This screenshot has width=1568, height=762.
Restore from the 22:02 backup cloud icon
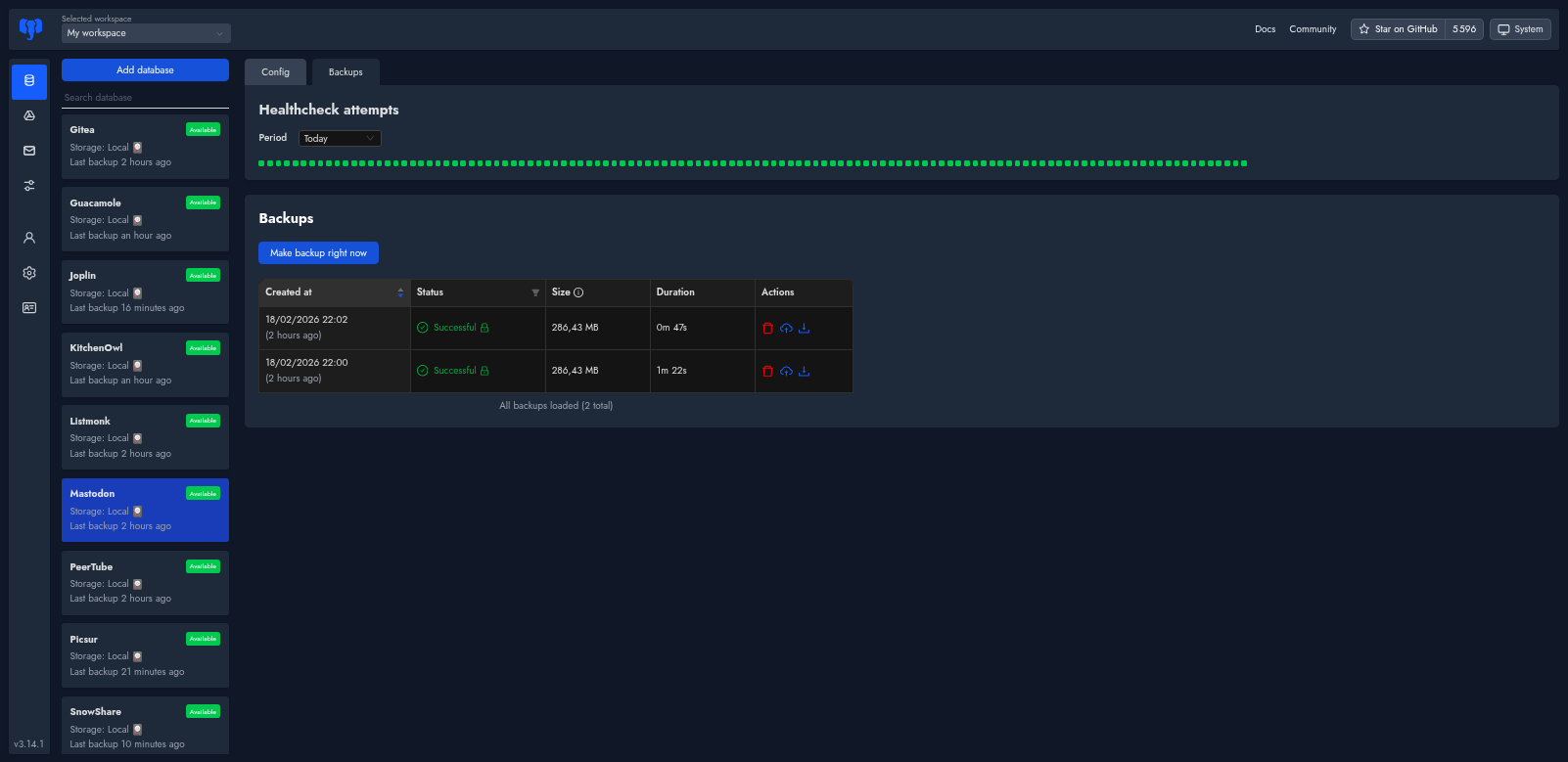pyautogui.click(x=786, y=329)
